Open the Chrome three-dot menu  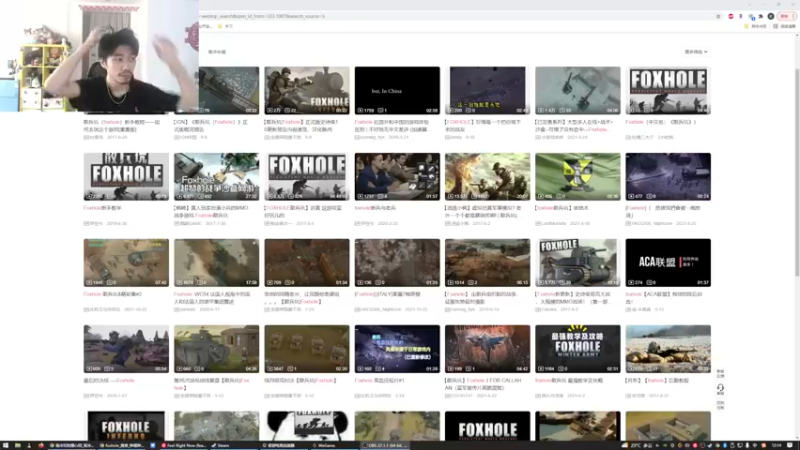(x=793, y=16)
